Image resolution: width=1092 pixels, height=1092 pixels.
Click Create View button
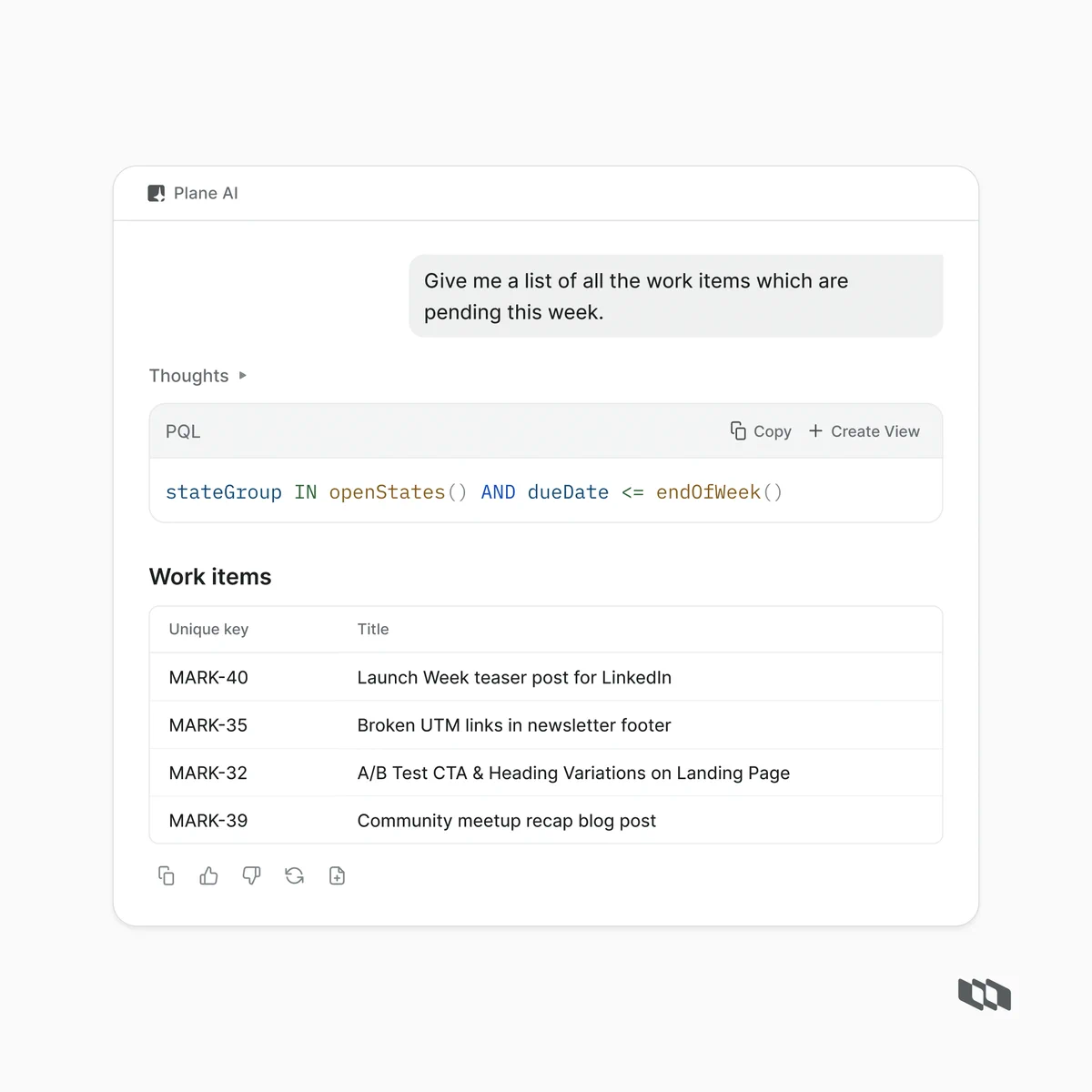click(864, 431)
